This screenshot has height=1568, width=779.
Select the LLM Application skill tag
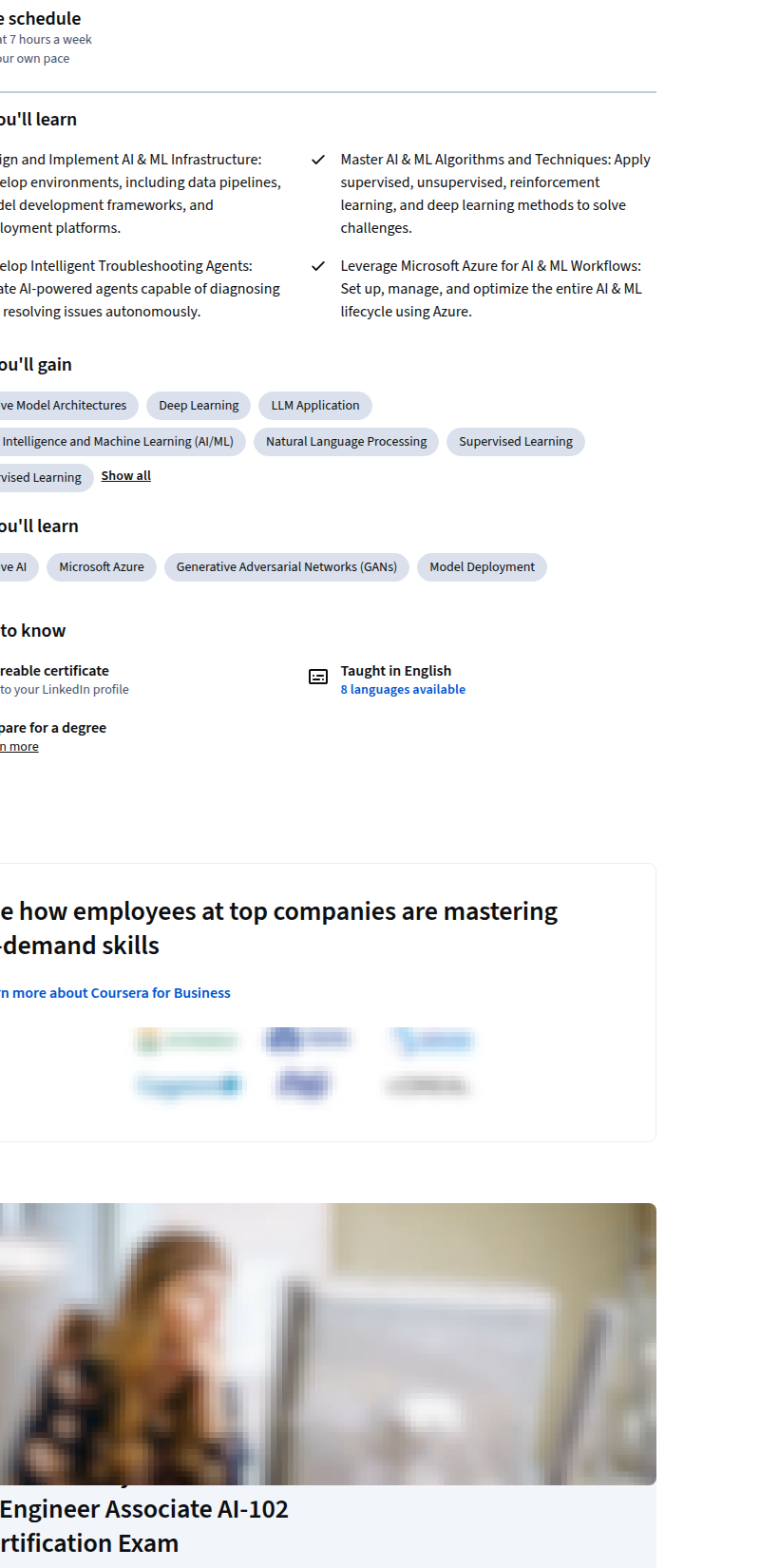click(315, 406)
